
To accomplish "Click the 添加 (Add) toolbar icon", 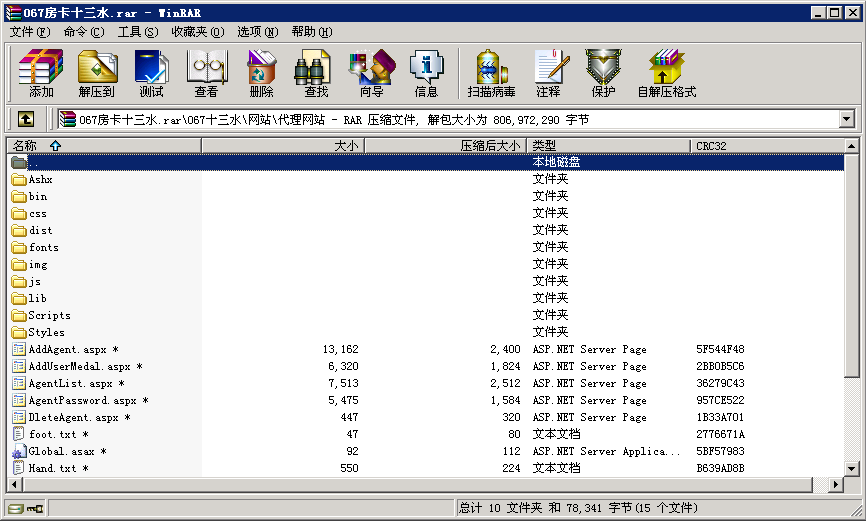I will [41, 74].
